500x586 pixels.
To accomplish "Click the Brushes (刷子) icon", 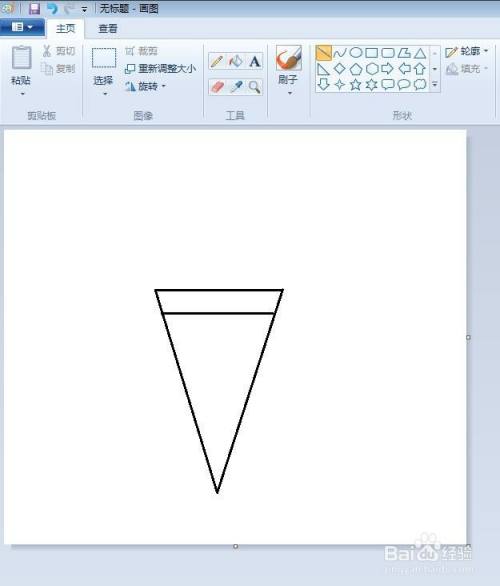I will tap(288, 58).
